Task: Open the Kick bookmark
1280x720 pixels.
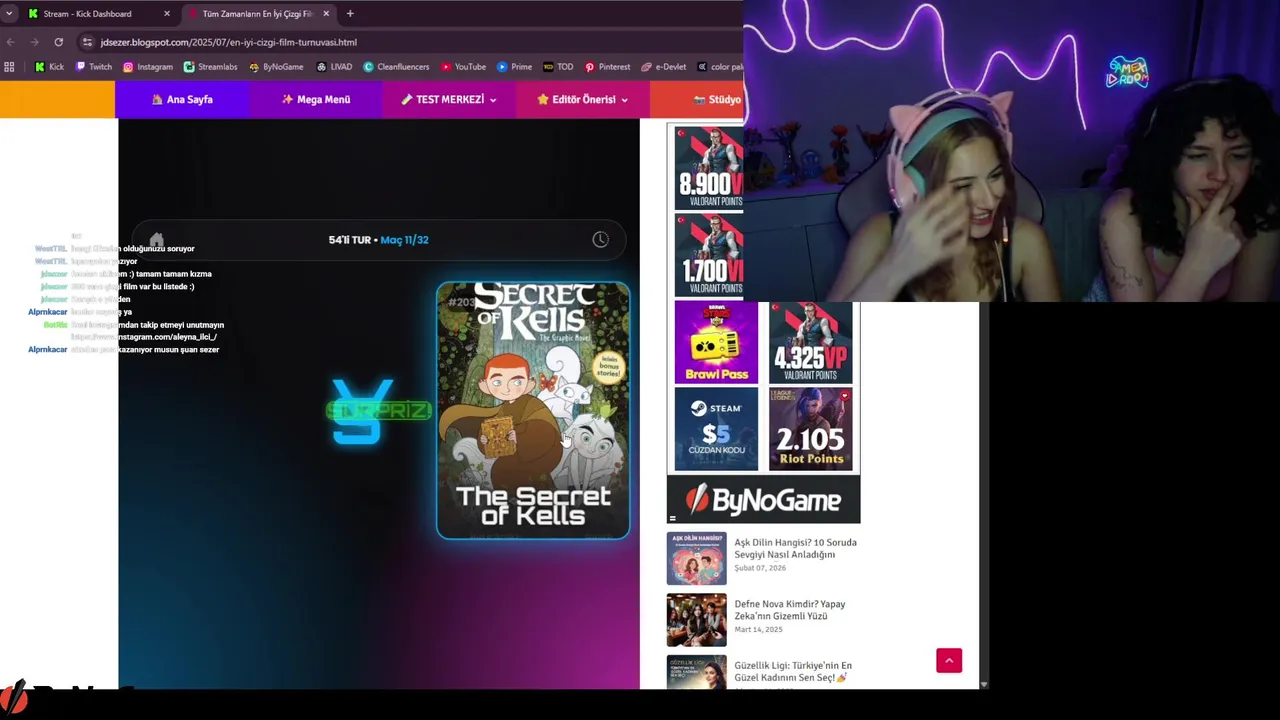Action: (49, 67)
